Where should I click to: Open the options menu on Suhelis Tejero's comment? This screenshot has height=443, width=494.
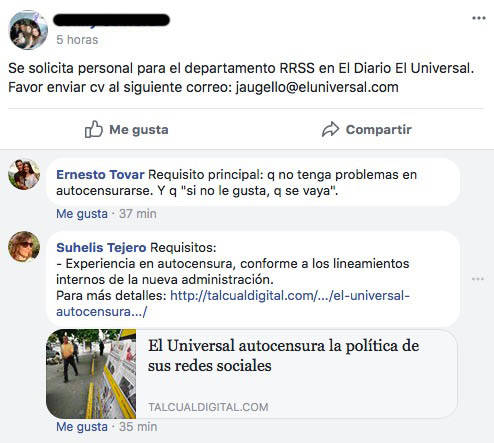point(477,279)
